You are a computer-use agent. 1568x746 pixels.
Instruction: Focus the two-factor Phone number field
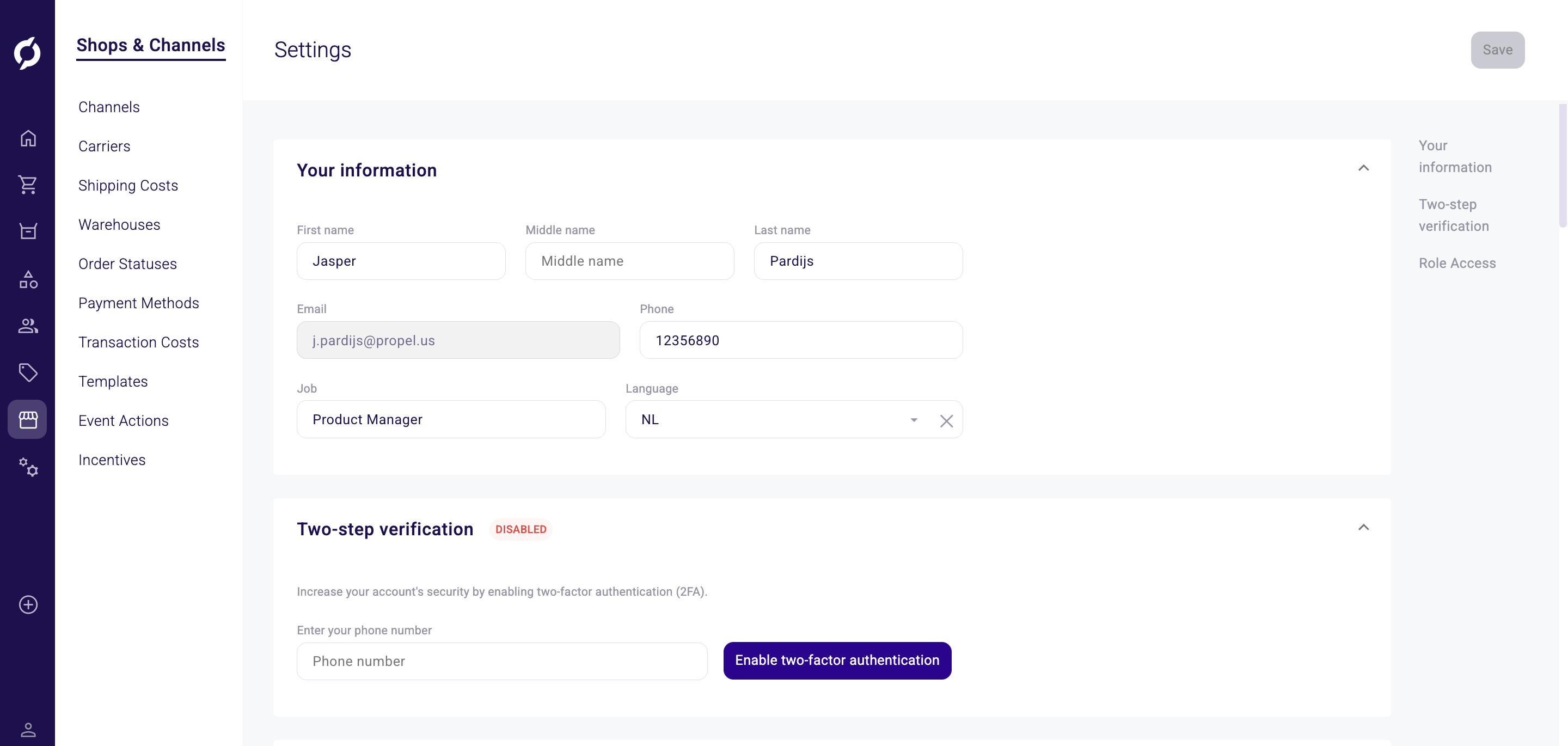502,662
